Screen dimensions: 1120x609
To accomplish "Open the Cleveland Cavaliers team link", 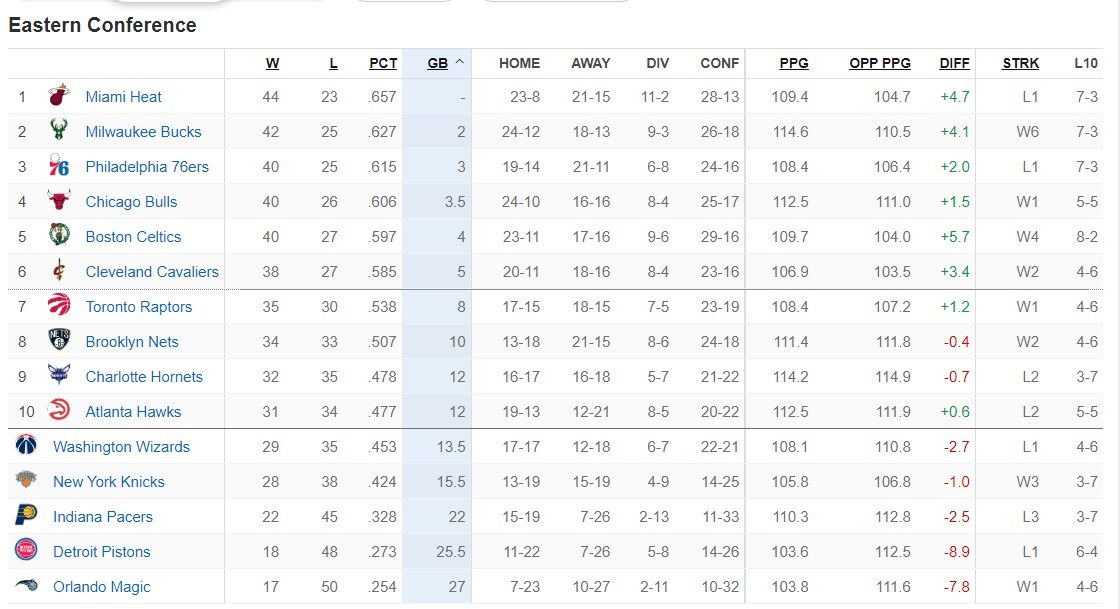I will click(152, 272).
